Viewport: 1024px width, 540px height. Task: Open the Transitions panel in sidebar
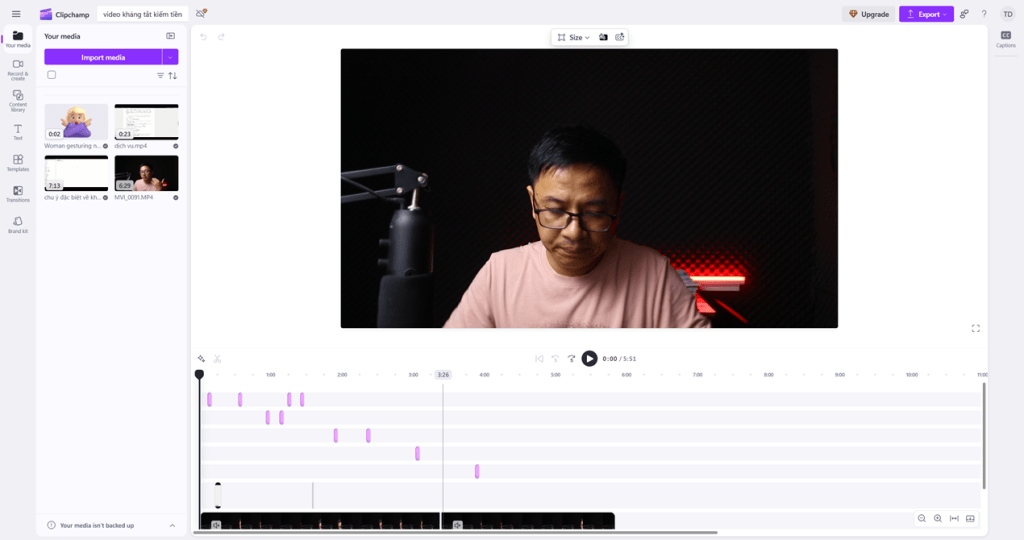click(17, 193)
